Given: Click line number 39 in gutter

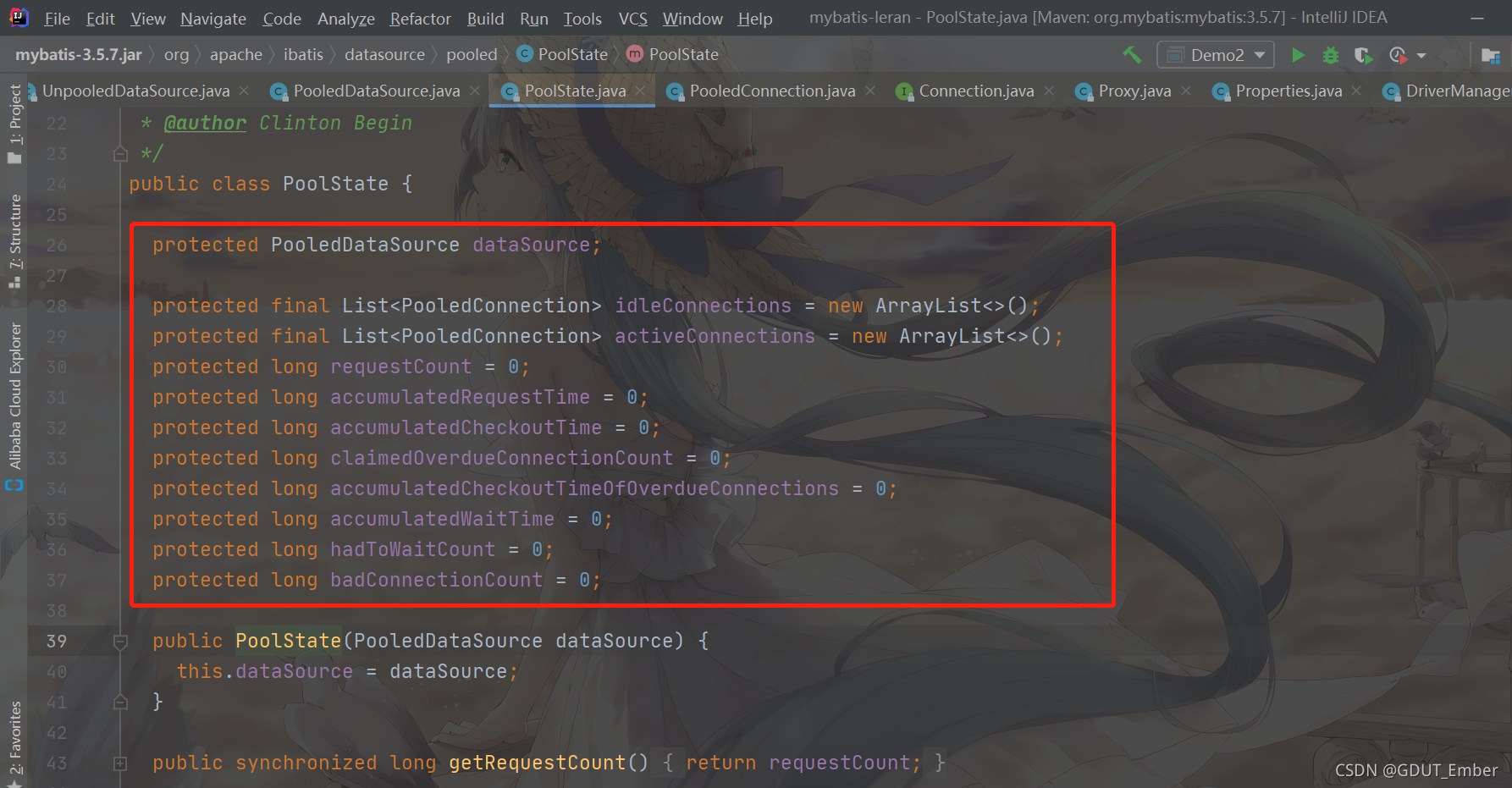Looking at the screenshot, I should click(x=57, y=642).
